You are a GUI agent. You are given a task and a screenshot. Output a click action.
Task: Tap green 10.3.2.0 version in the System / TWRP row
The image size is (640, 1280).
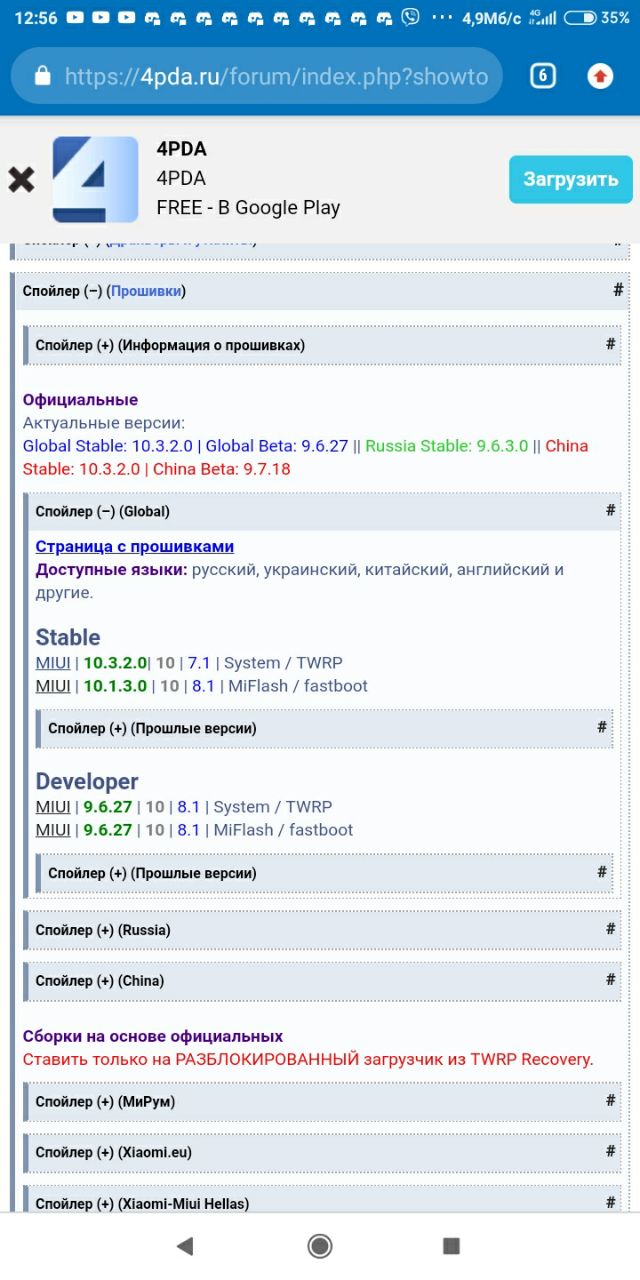click(115, 663)
